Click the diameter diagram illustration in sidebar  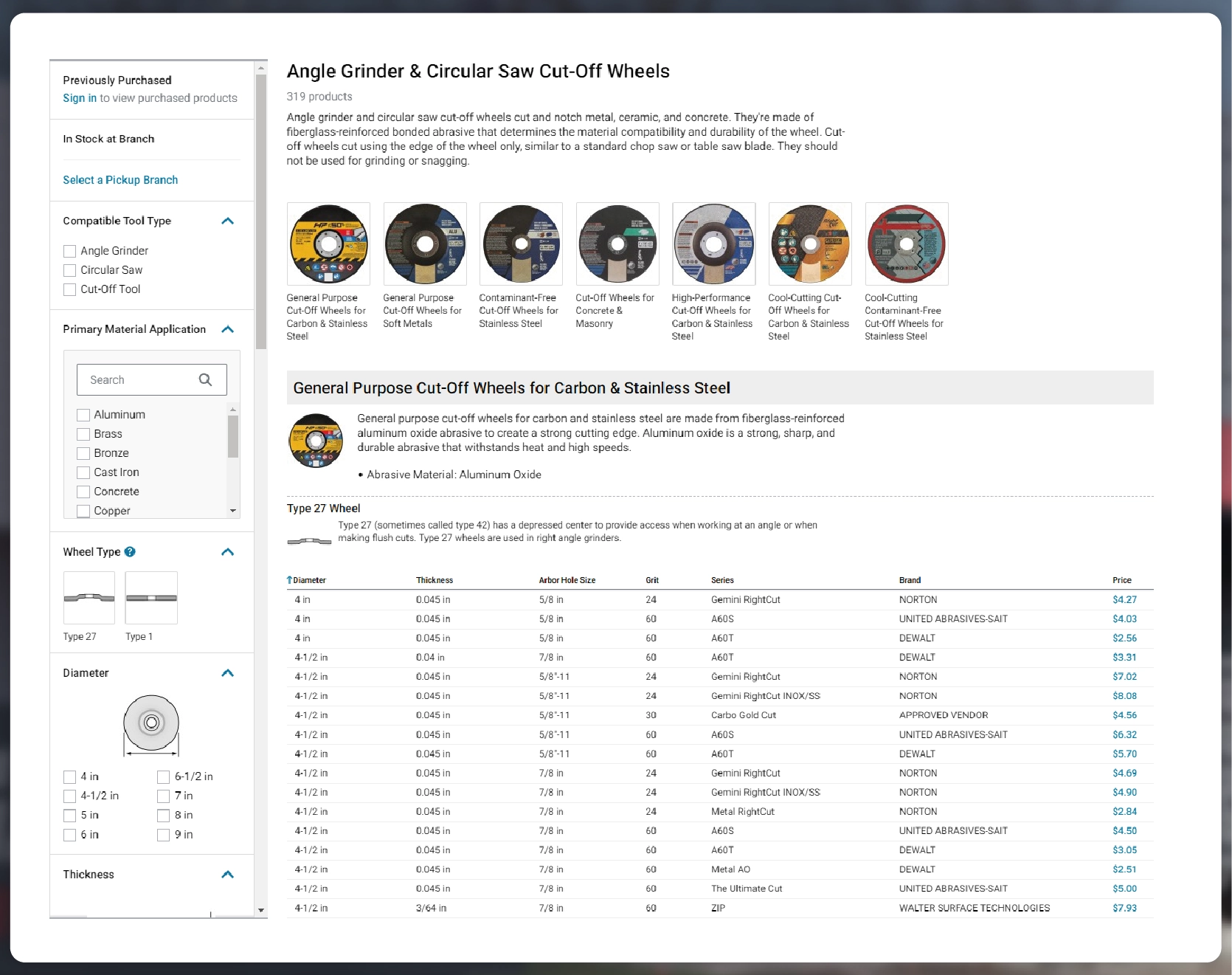tap(151, 726)
